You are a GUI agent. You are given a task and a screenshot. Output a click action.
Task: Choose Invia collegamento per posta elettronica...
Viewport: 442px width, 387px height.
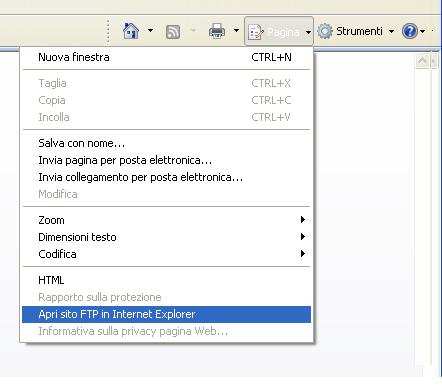coord(166,177)
